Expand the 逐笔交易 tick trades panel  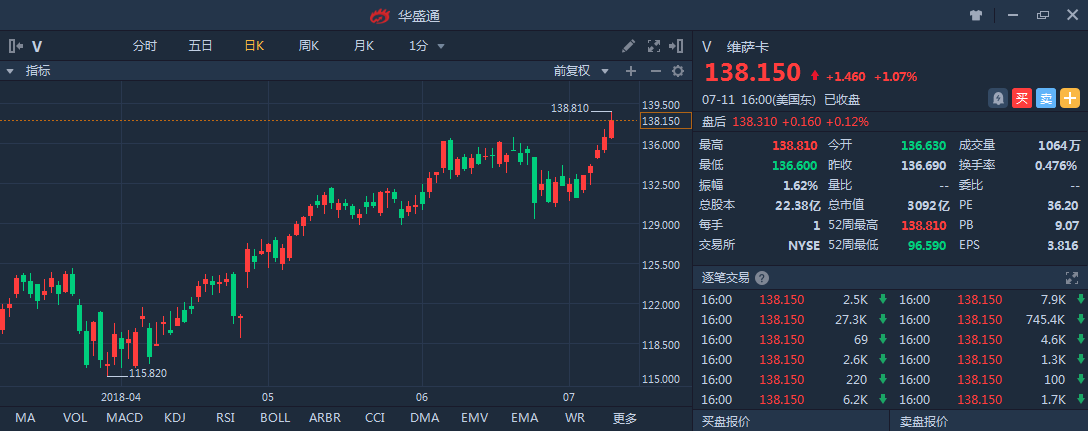(1071, 278)
